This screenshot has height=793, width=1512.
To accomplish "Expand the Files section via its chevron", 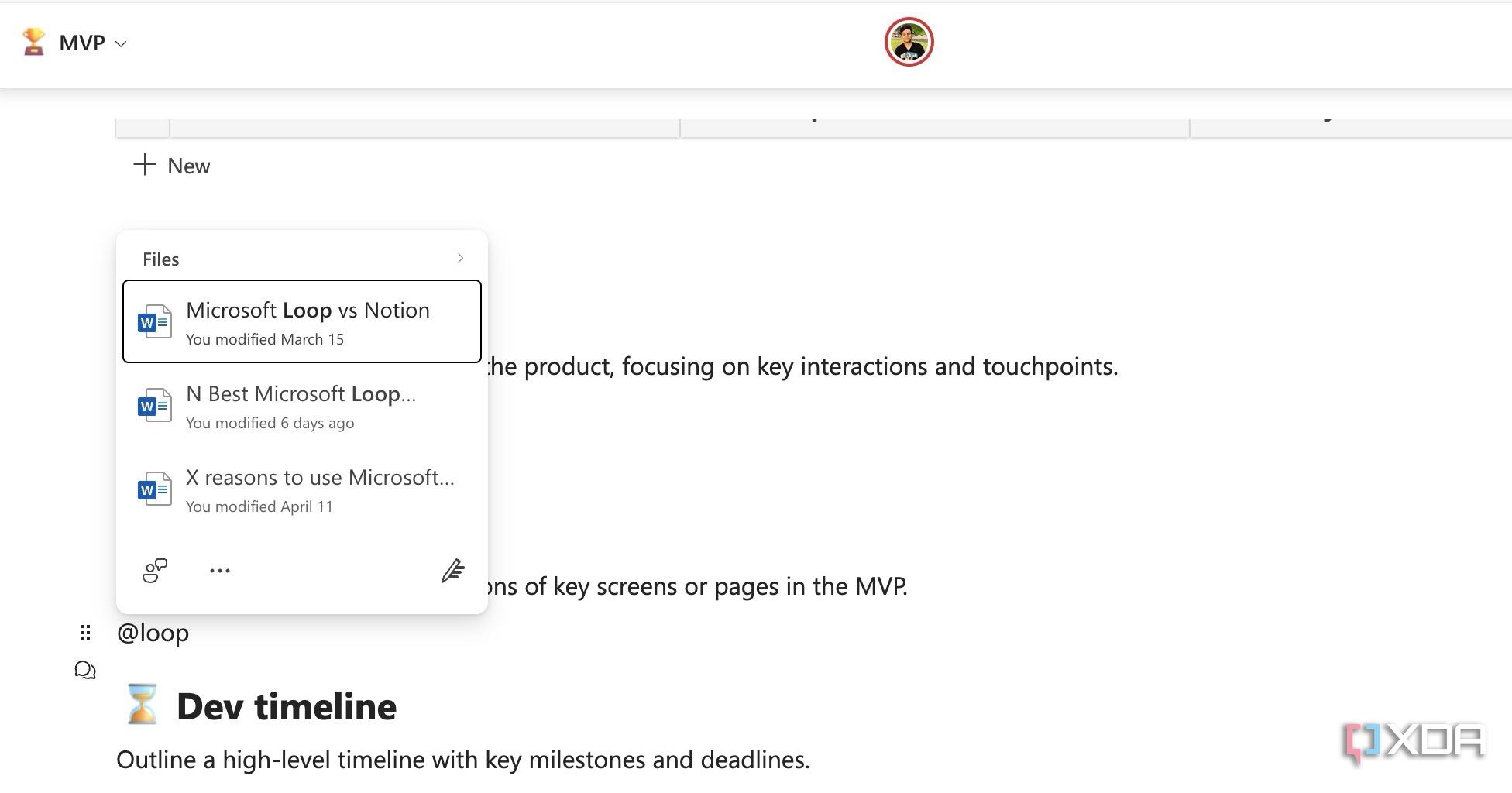I will click(460, 258).
